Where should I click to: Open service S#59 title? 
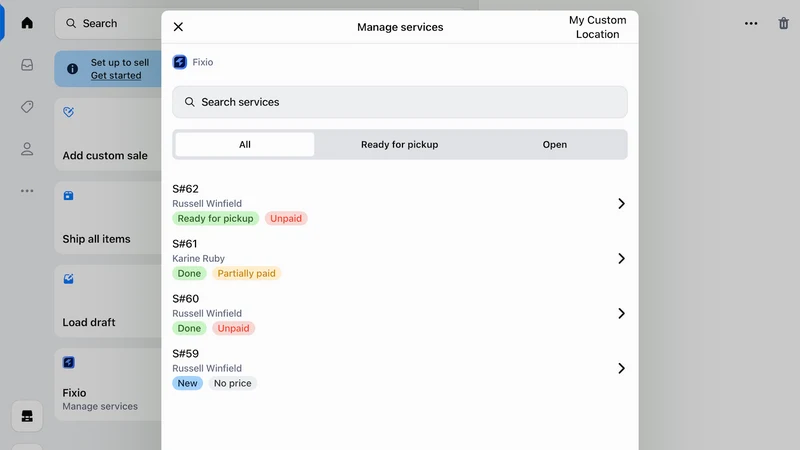pos(185,354)
